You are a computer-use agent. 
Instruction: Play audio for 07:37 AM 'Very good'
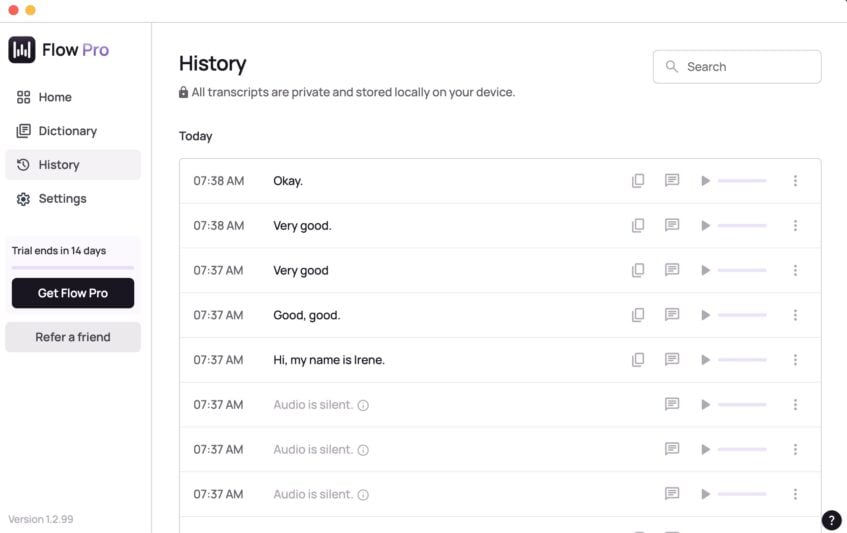705,271
